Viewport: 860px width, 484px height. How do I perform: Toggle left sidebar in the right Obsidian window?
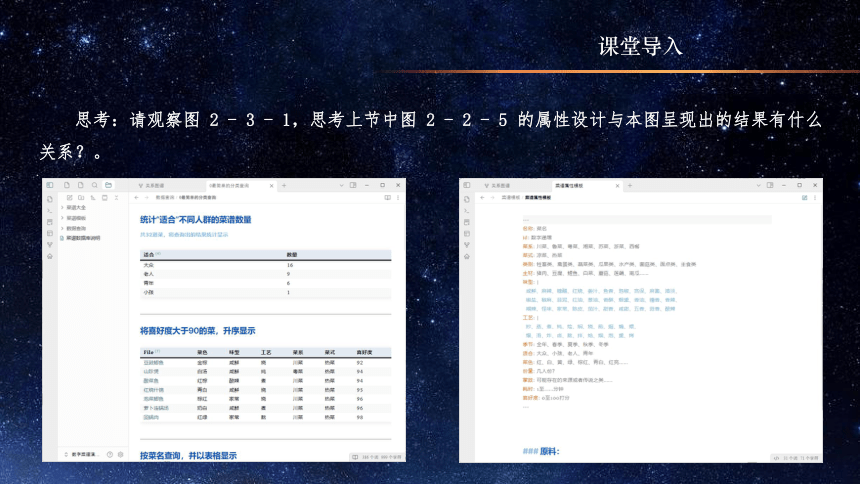click(467, 185)
